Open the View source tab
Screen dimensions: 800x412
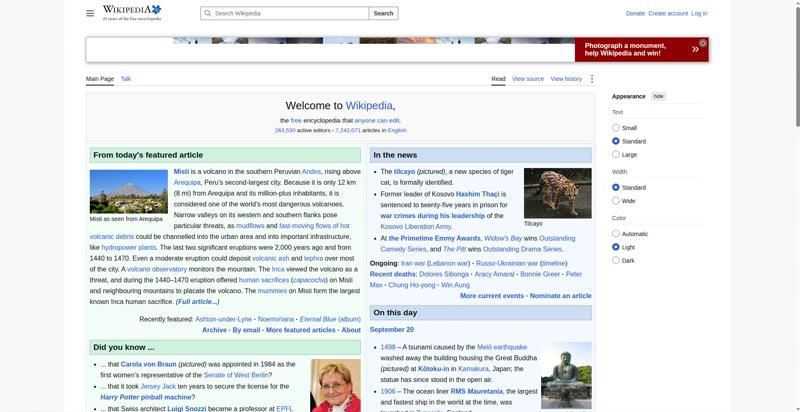[528, 79]
